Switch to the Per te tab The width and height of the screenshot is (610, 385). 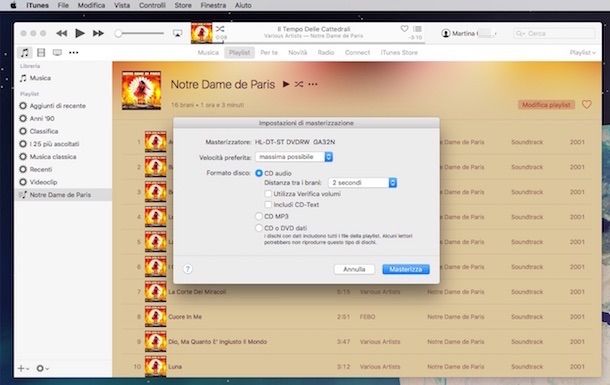pos(269,52)
